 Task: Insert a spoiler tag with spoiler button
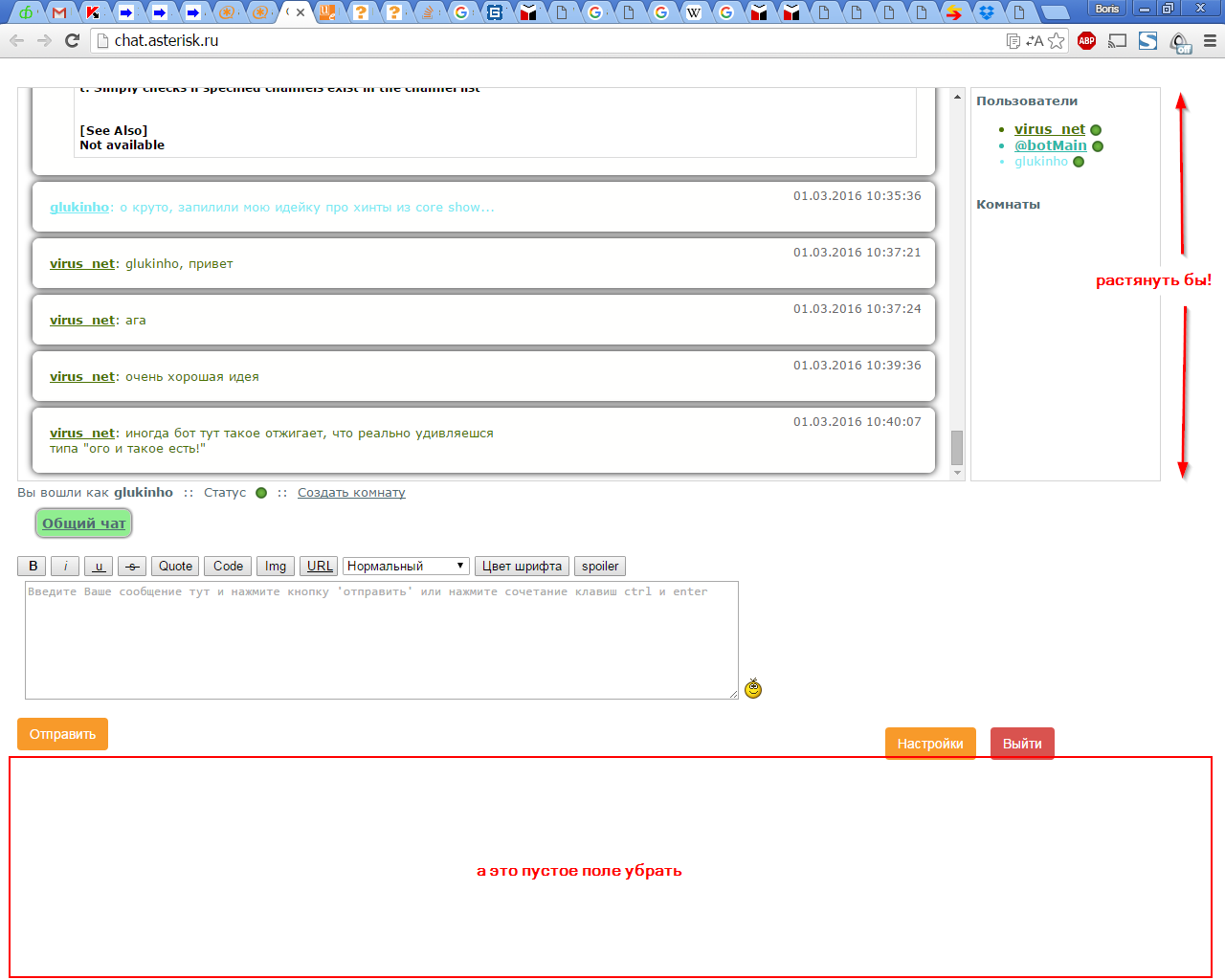[x=600, y=566]
